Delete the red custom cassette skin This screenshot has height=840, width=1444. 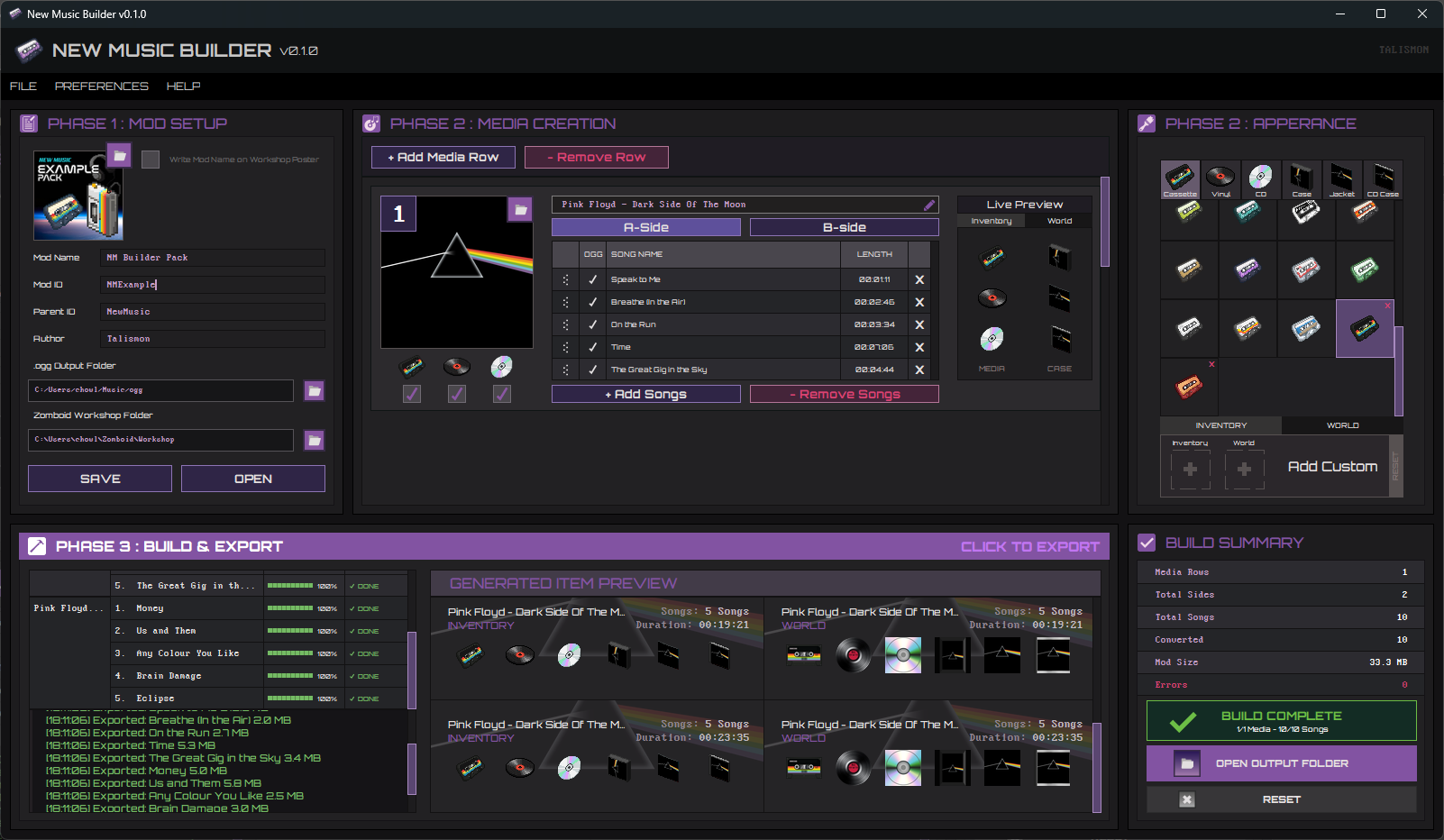pos(1211,364)
